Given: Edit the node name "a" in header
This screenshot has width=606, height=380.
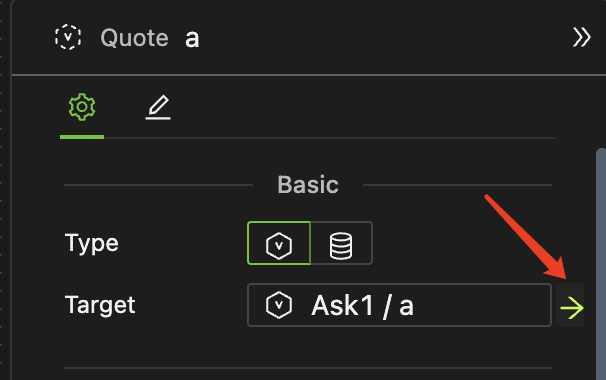Looking at the screenshot, I should pyautogui.click(x=192, y=39).
